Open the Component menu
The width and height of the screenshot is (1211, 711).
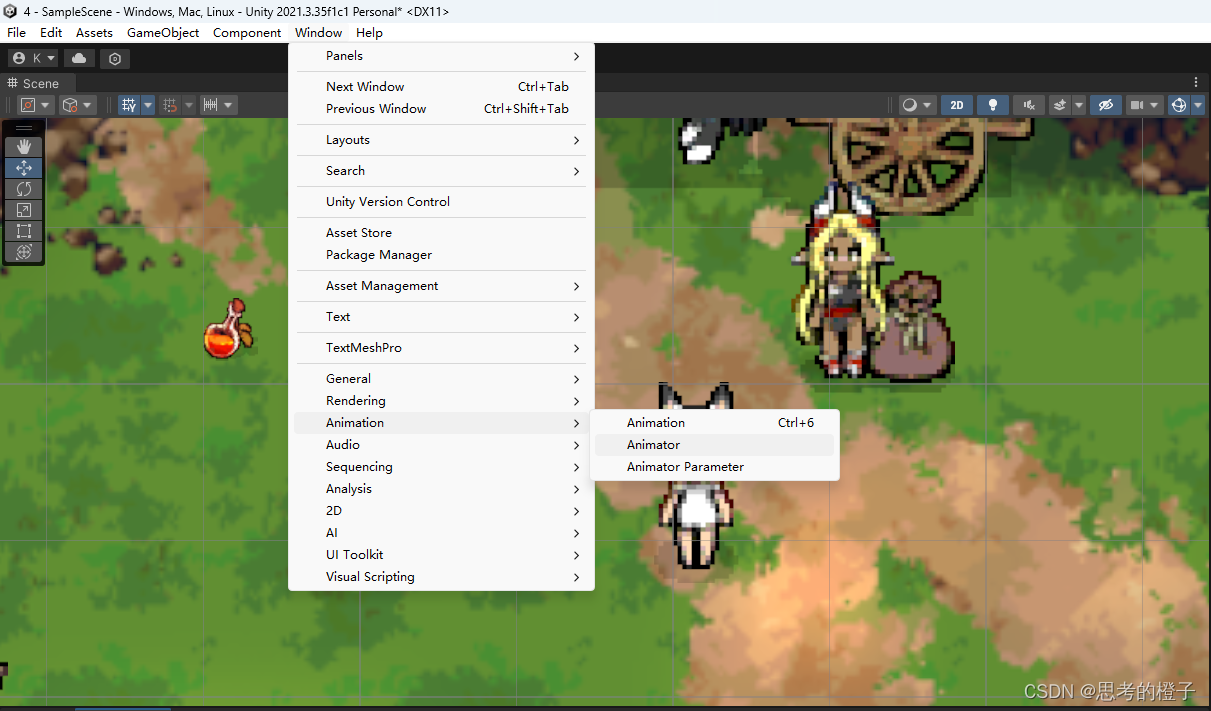(247, 32)
